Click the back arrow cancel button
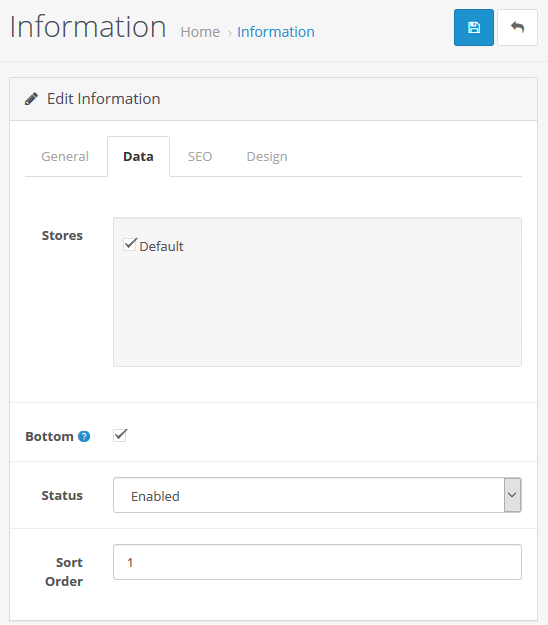The width and height of the screenshot is (548, 625). 517,28
